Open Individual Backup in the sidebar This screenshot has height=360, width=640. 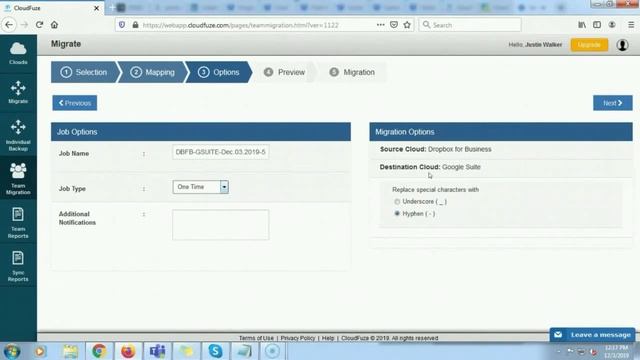18,135
